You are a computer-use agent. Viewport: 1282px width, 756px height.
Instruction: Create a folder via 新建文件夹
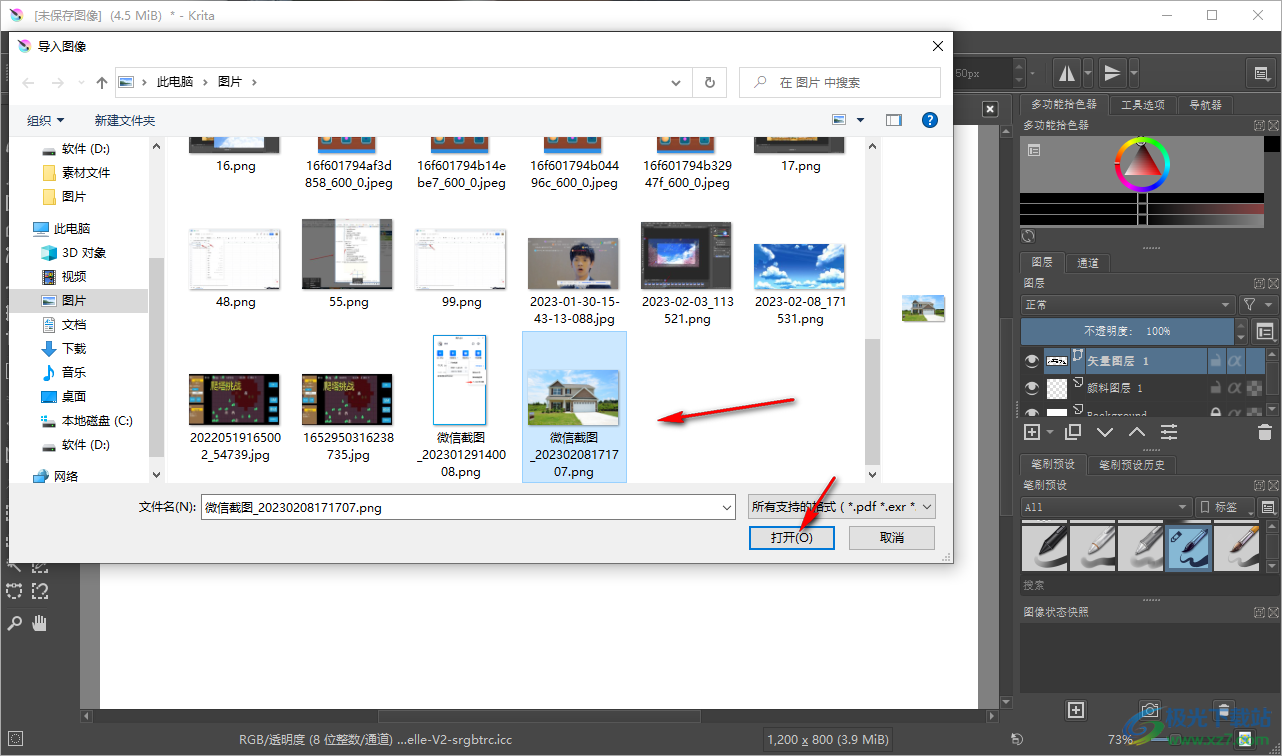125,120
